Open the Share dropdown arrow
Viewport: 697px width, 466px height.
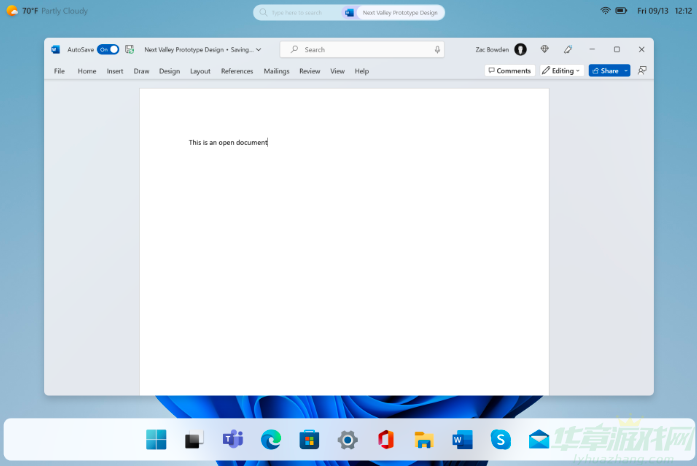pyautogui.click(x=626, y=71)
